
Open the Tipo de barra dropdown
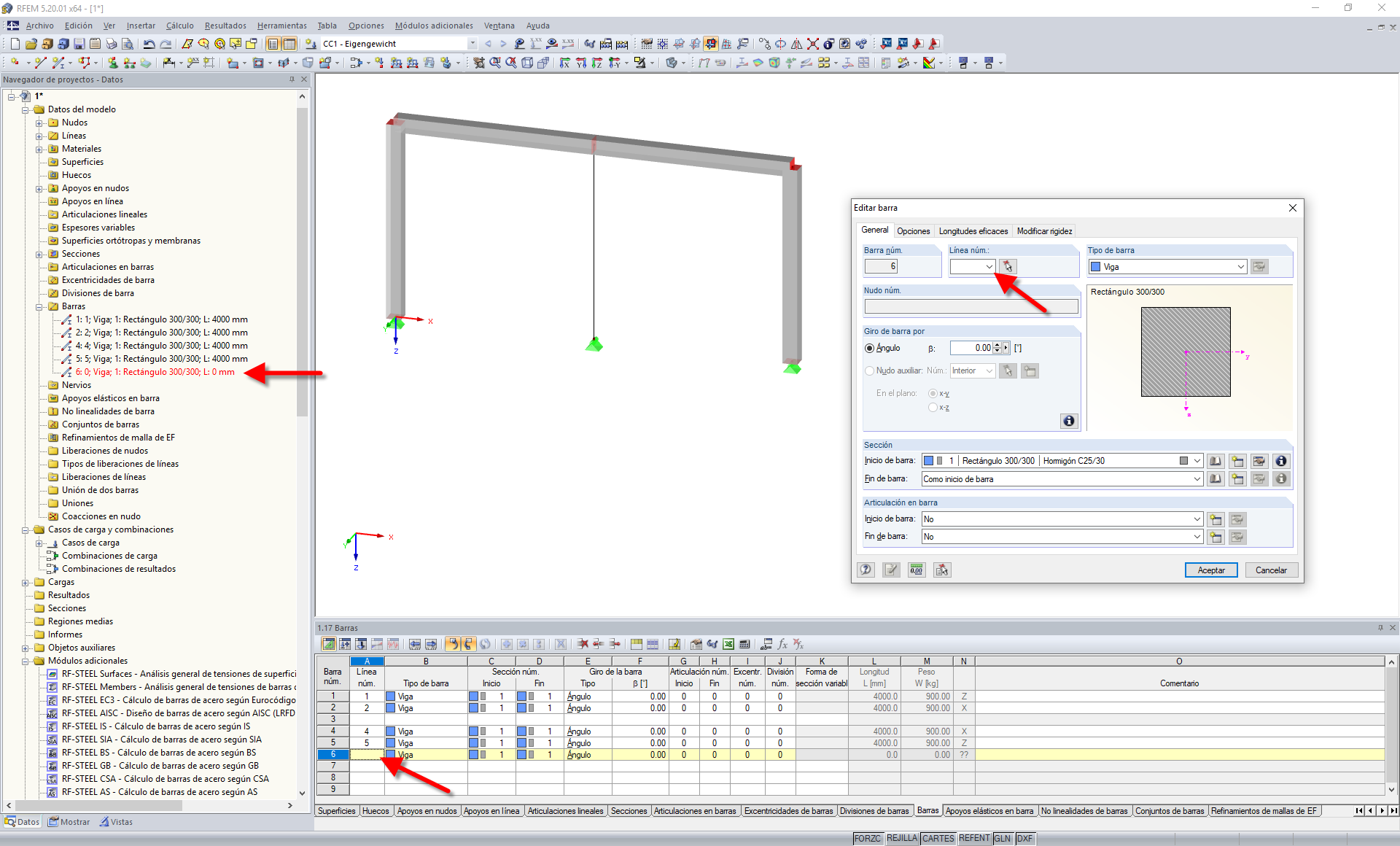pos(1240,267)
